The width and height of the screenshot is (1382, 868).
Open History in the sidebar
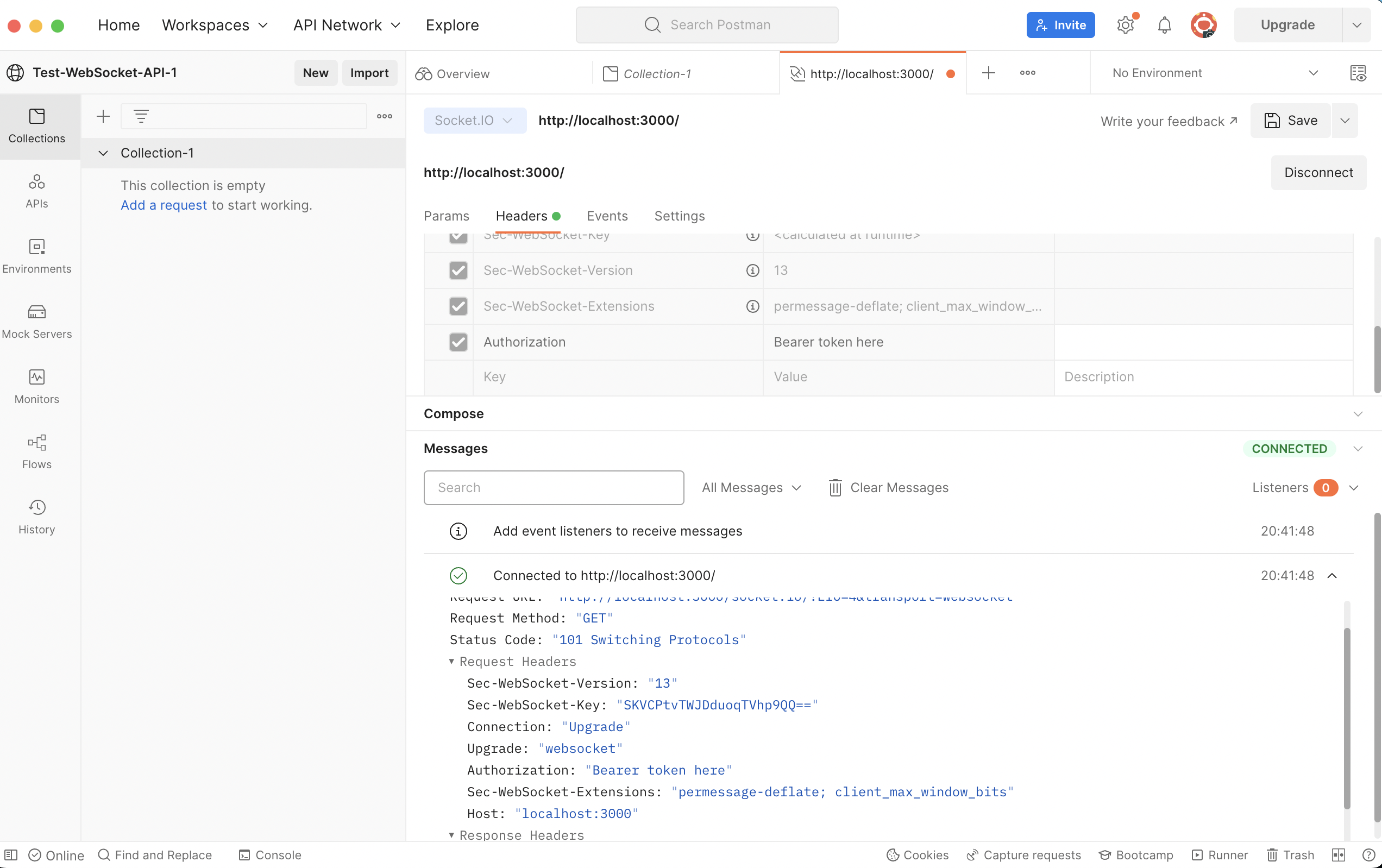tap(37, 517)
